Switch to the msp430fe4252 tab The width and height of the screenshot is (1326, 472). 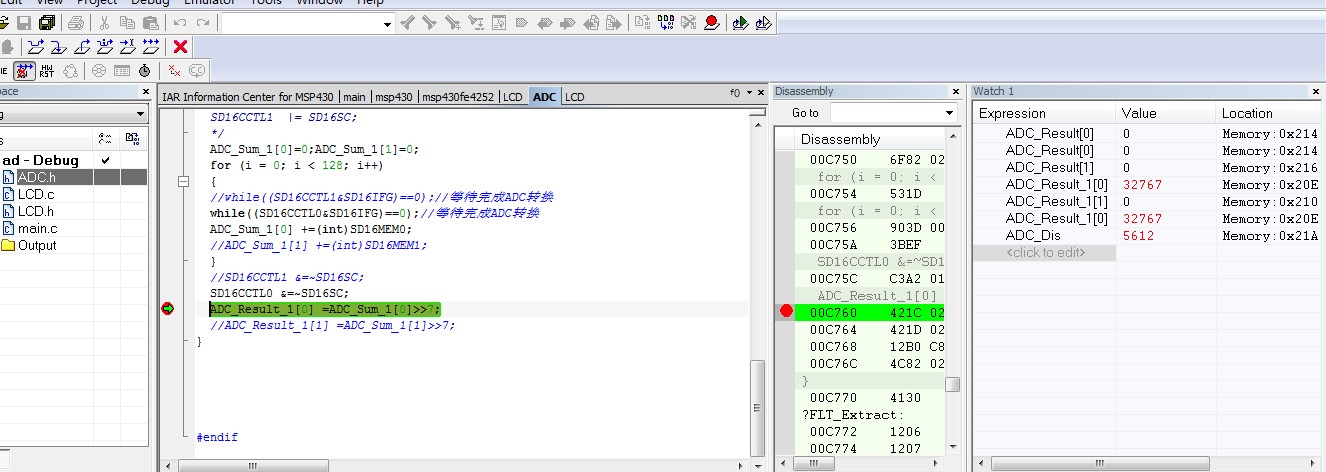pyautogui.click(x=458, y=97)
